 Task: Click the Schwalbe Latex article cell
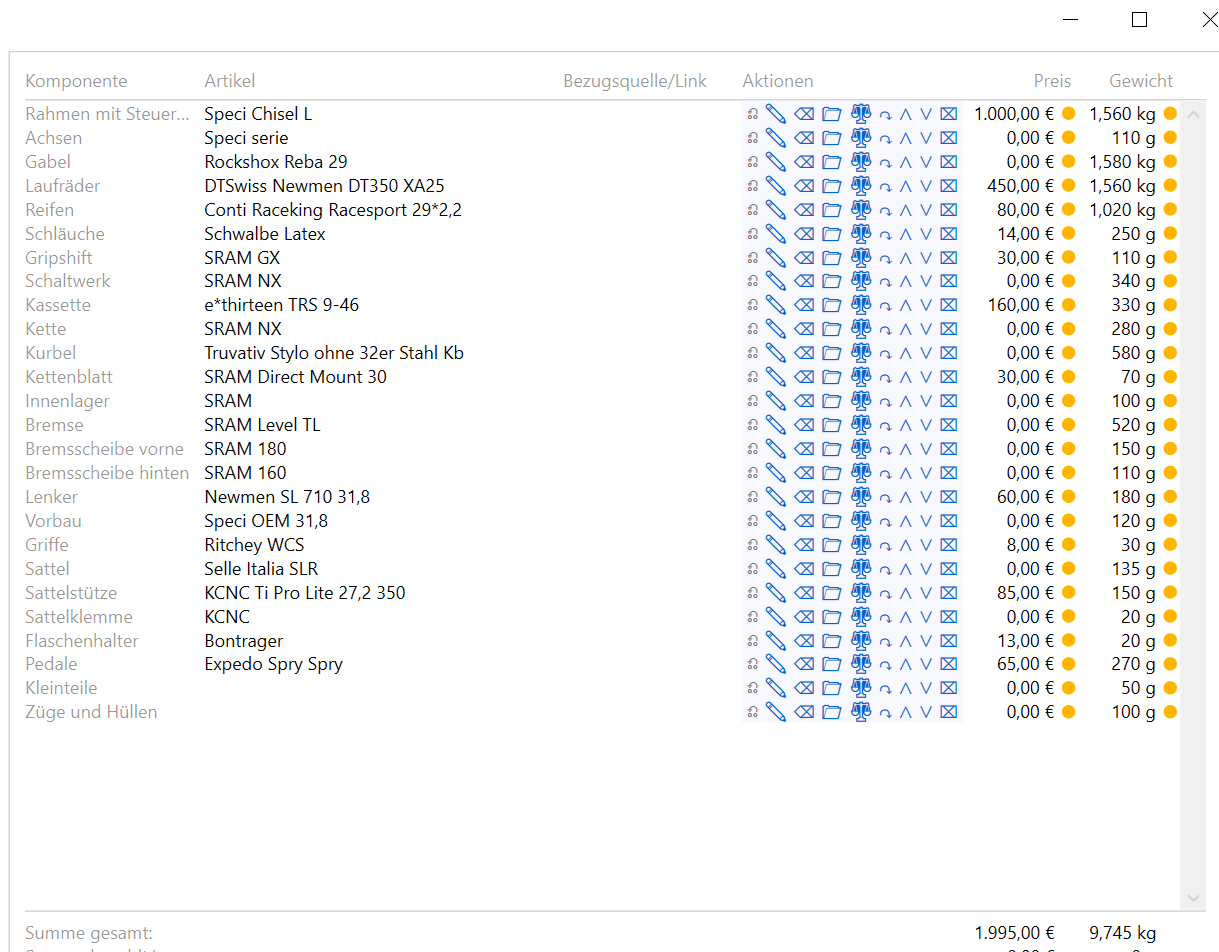point(265,234)
